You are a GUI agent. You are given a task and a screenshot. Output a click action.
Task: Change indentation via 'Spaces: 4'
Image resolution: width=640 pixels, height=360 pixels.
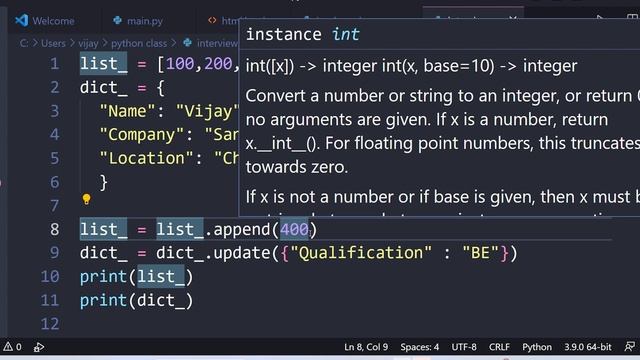click(x=419, y=347)
